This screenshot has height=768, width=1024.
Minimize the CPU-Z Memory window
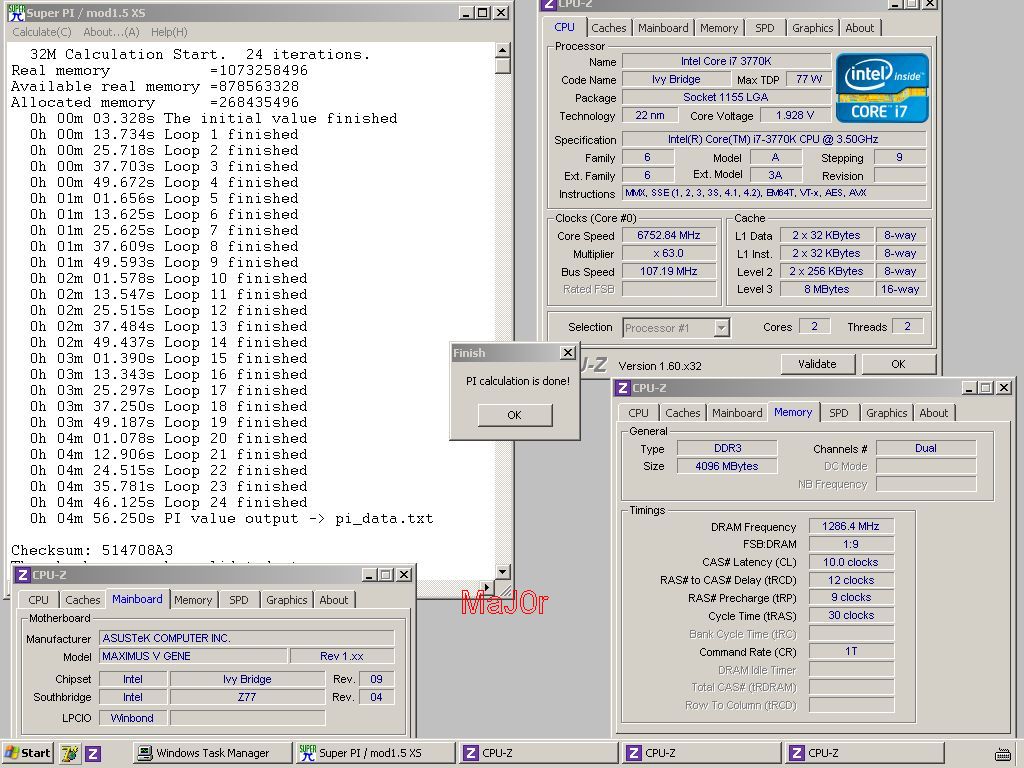tap(969, 388)
